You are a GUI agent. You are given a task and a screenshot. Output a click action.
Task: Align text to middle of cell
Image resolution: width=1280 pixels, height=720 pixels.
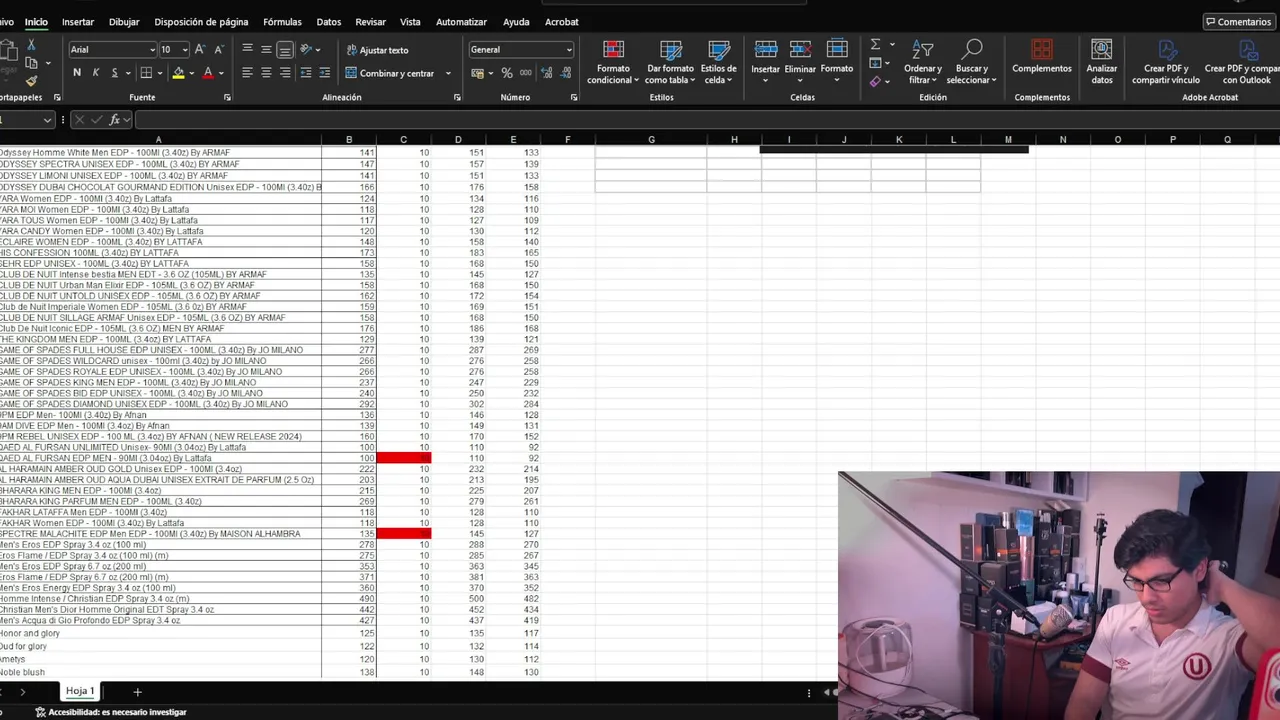tap(266, 49)
